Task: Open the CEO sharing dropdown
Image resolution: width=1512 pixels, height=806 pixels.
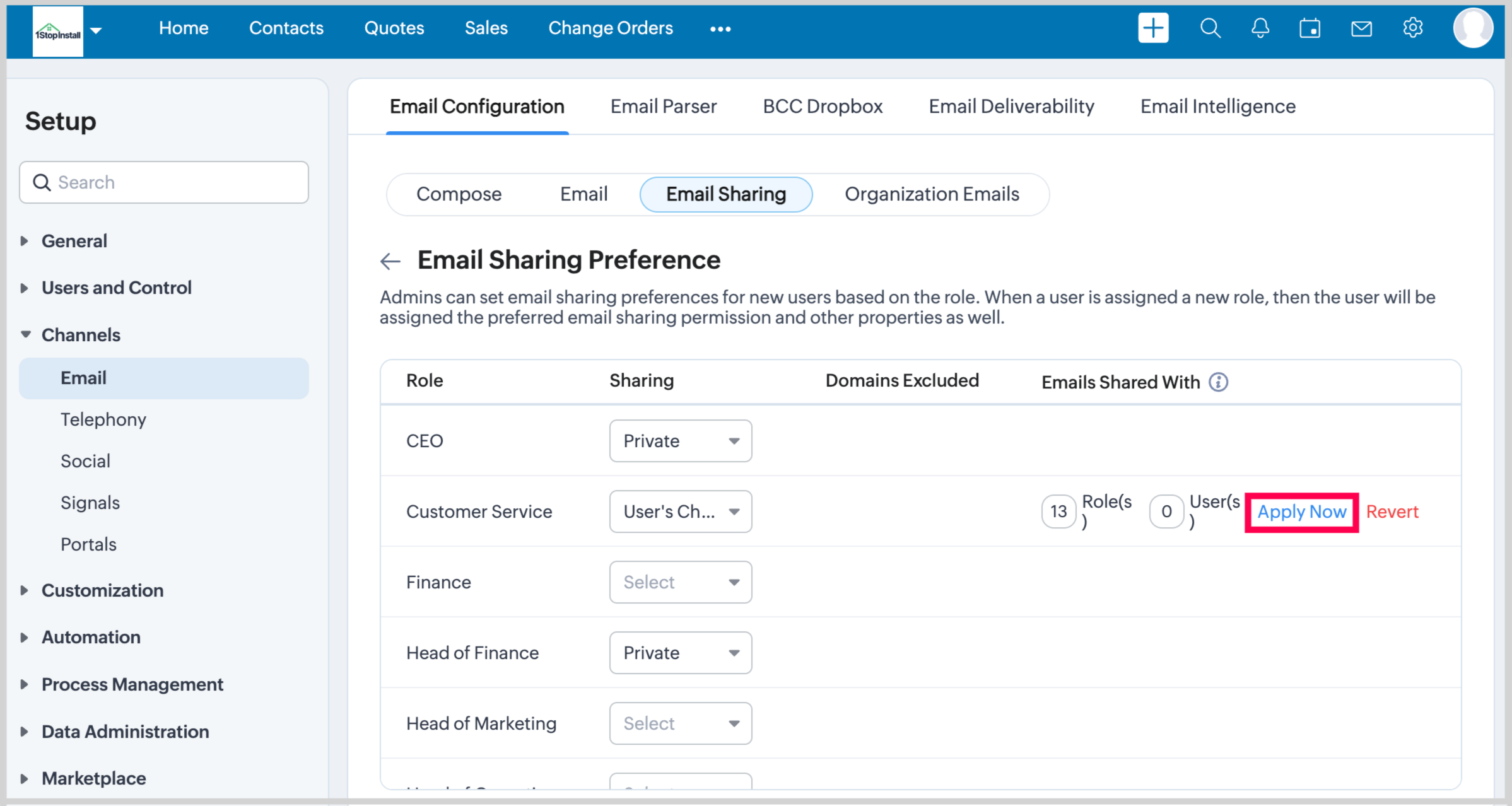Action: (680, 441)
